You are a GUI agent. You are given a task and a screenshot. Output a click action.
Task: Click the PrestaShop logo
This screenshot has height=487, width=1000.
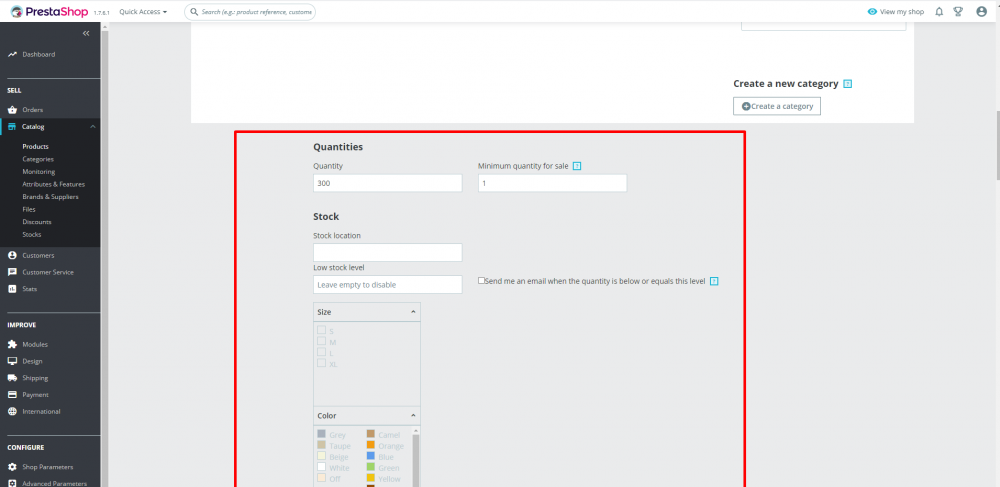tap(48, 11)
